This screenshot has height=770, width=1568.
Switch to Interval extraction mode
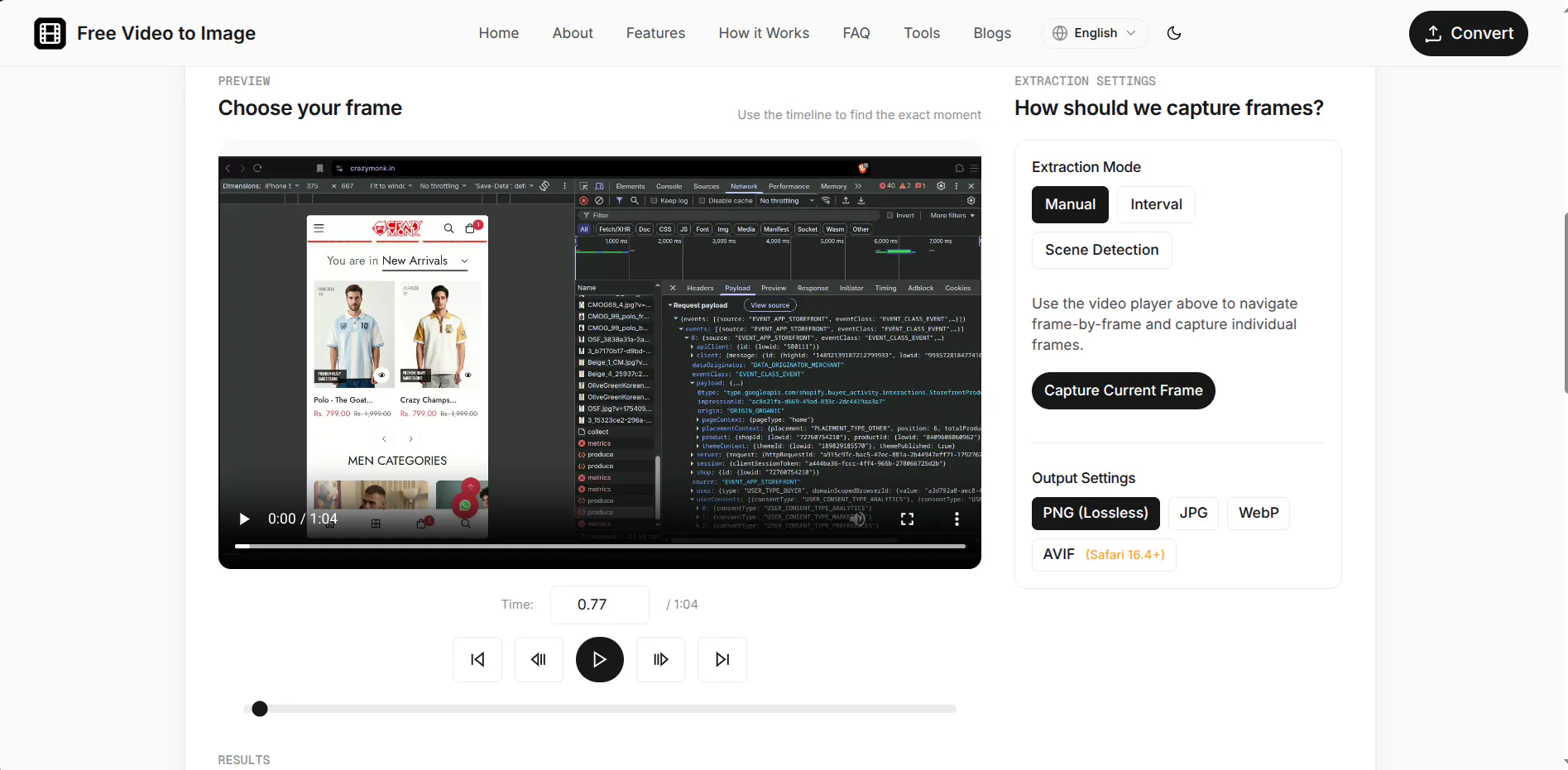[1156, 204]
